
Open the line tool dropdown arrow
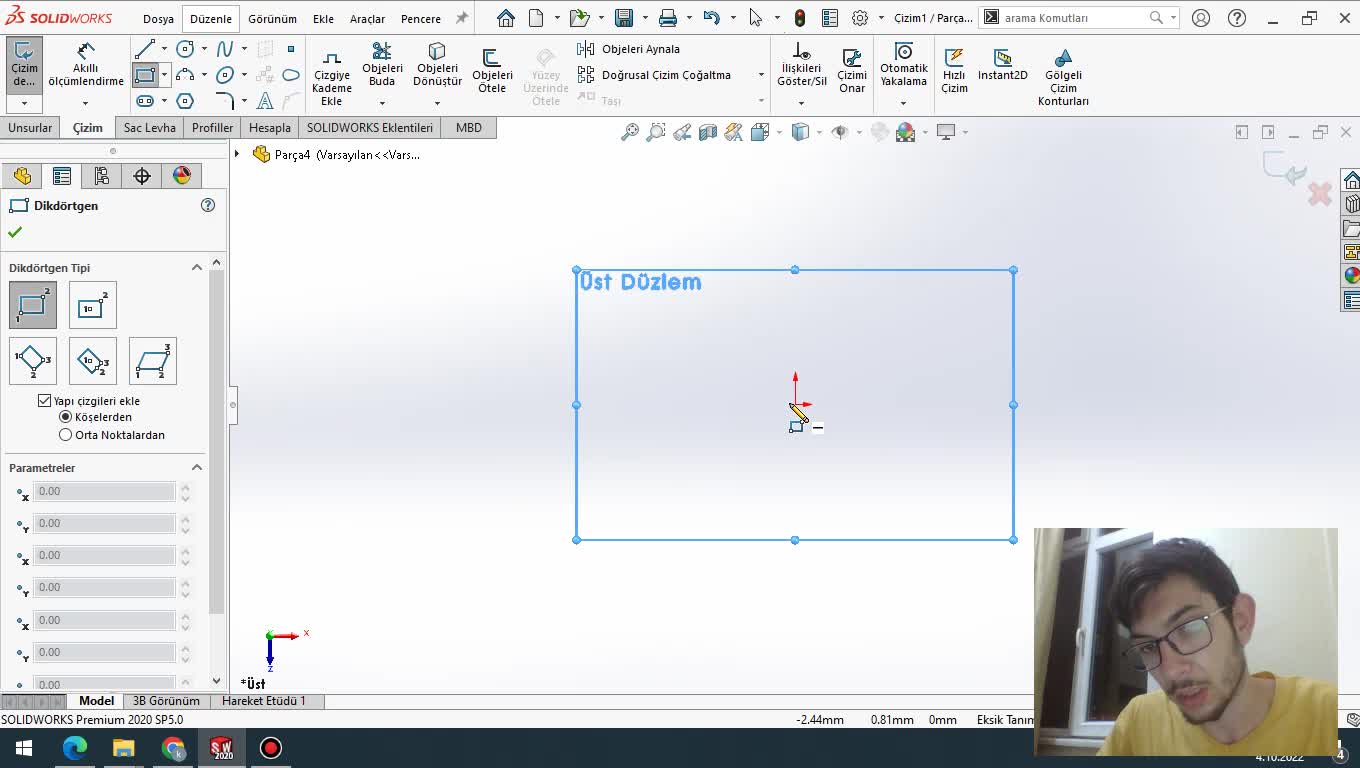click(x=164, y=49)
